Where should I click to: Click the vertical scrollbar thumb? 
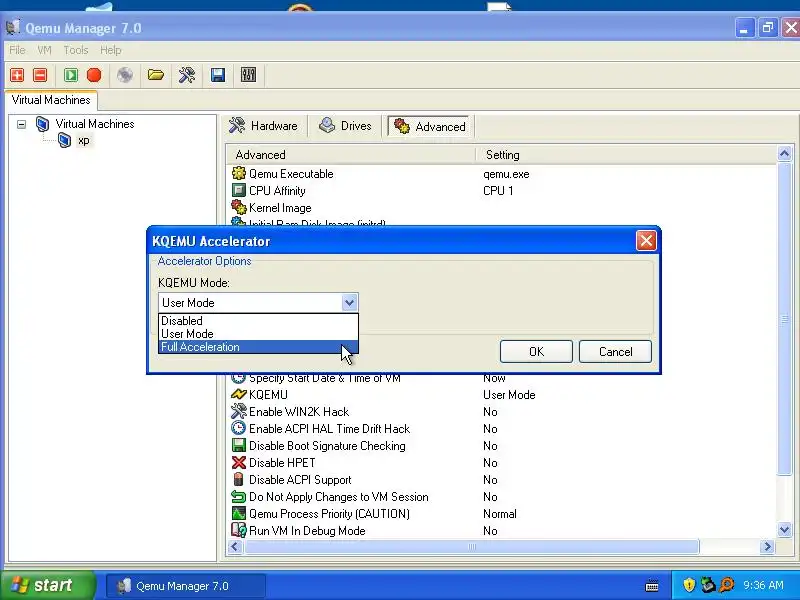point(785,319)
